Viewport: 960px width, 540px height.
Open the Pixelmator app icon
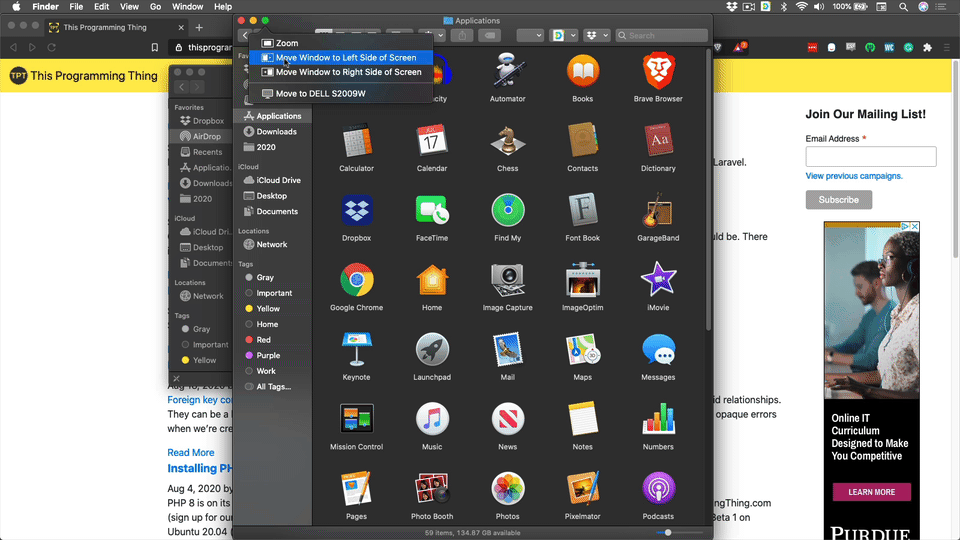point(582,490)
